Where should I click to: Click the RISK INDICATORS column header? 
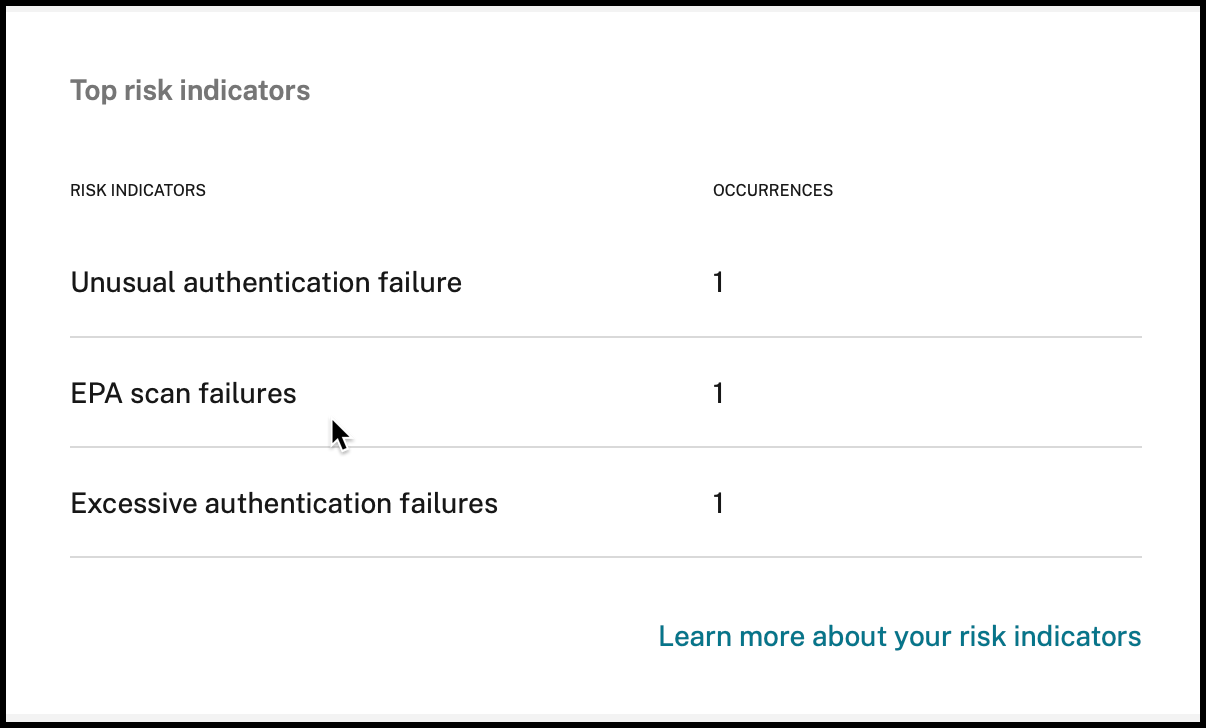138,190
